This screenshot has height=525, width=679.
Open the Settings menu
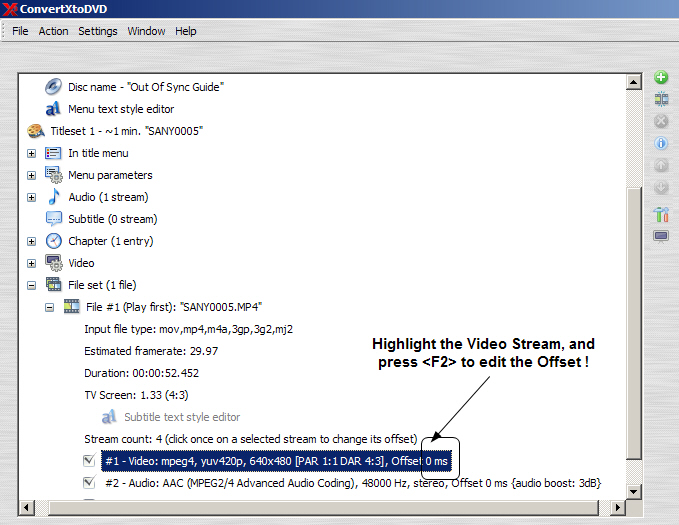pyautogui.click(x=98, y=31)
